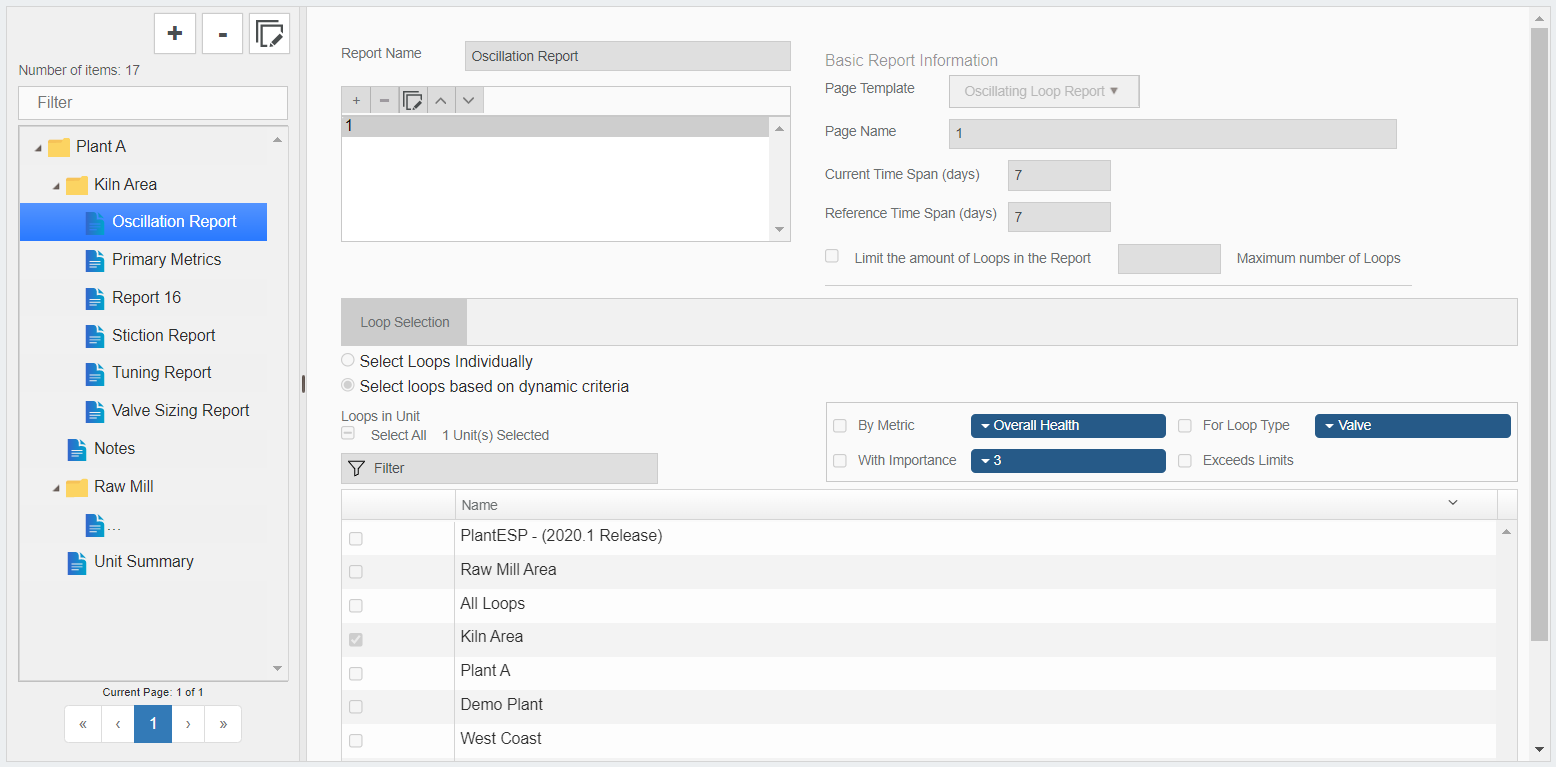
Task: Go to the next page of reports
Action: 188,724
